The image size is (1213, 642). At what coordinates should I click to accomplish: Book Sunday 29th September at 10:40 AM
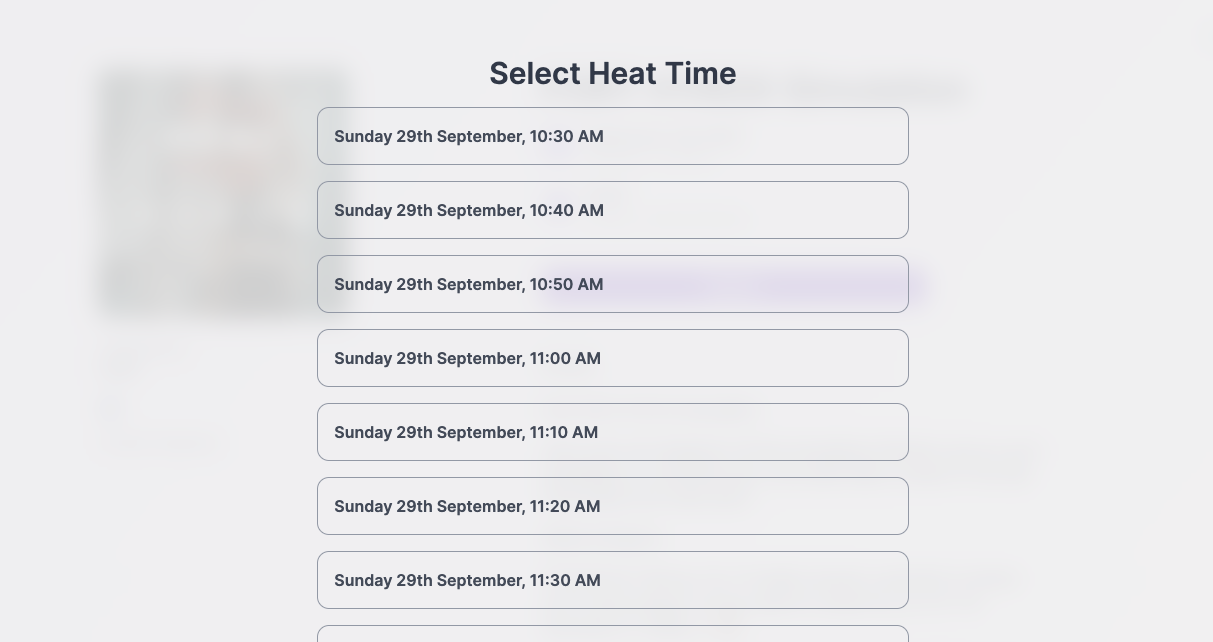click(612, 210)
